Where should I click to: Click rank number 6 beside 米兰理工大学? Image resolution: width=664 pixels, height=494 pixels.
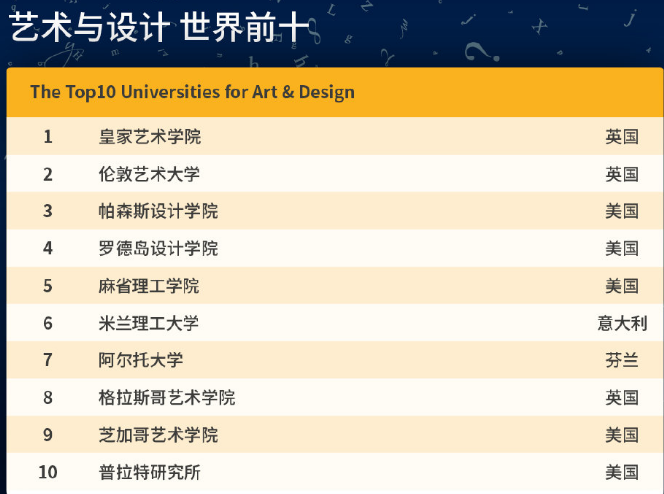pos(48,323)
